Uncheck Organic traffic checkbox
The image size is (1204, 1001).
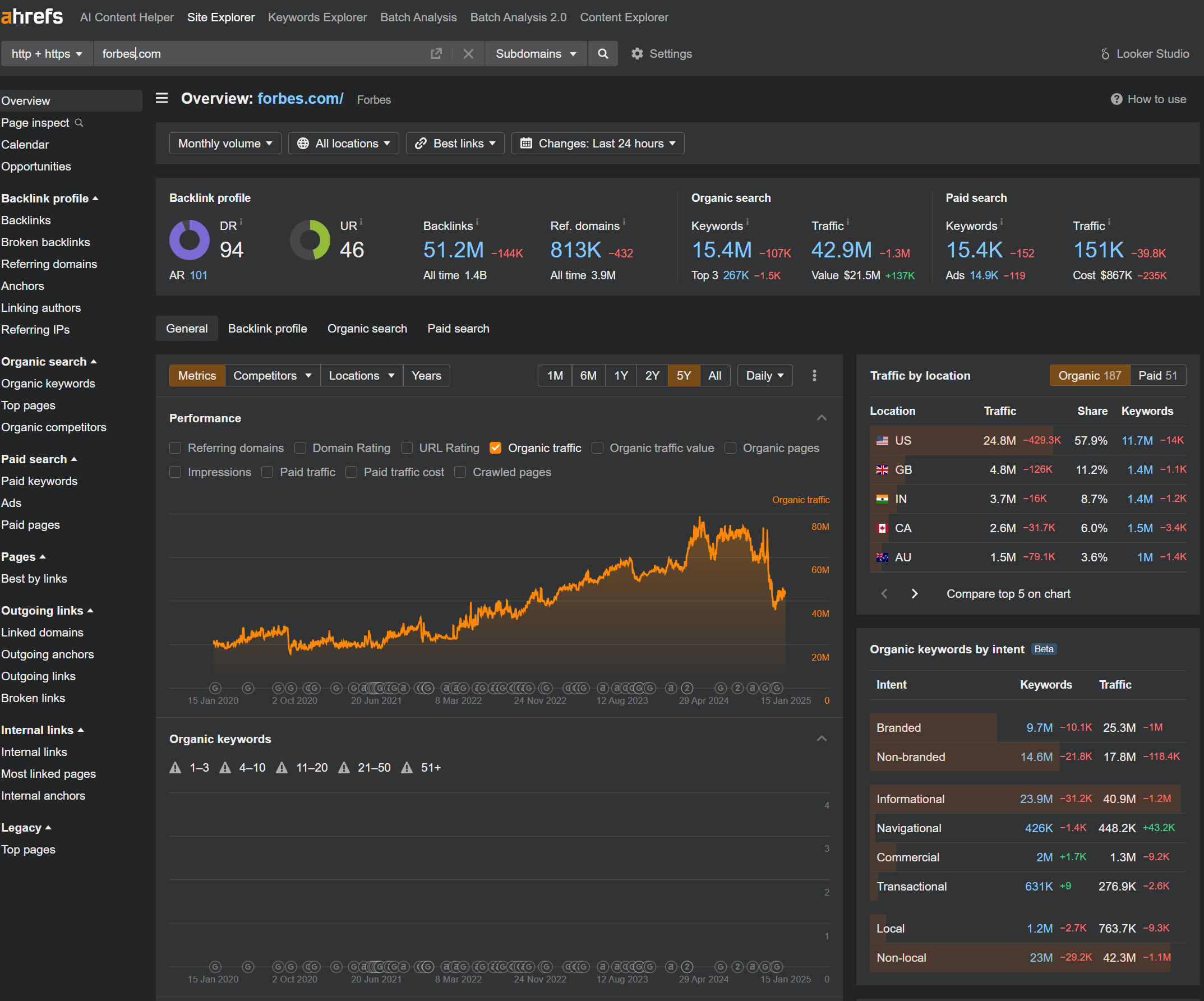495,448
